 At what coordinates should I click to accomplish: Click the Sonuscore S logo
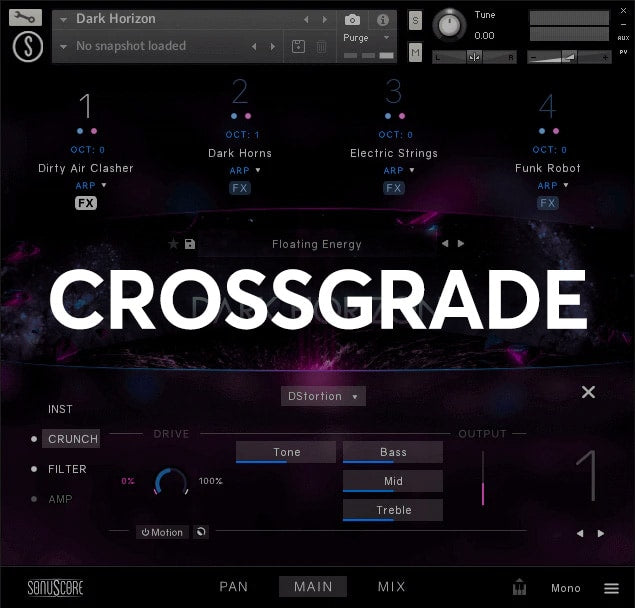pyautogui.click(x=28, y=47)
